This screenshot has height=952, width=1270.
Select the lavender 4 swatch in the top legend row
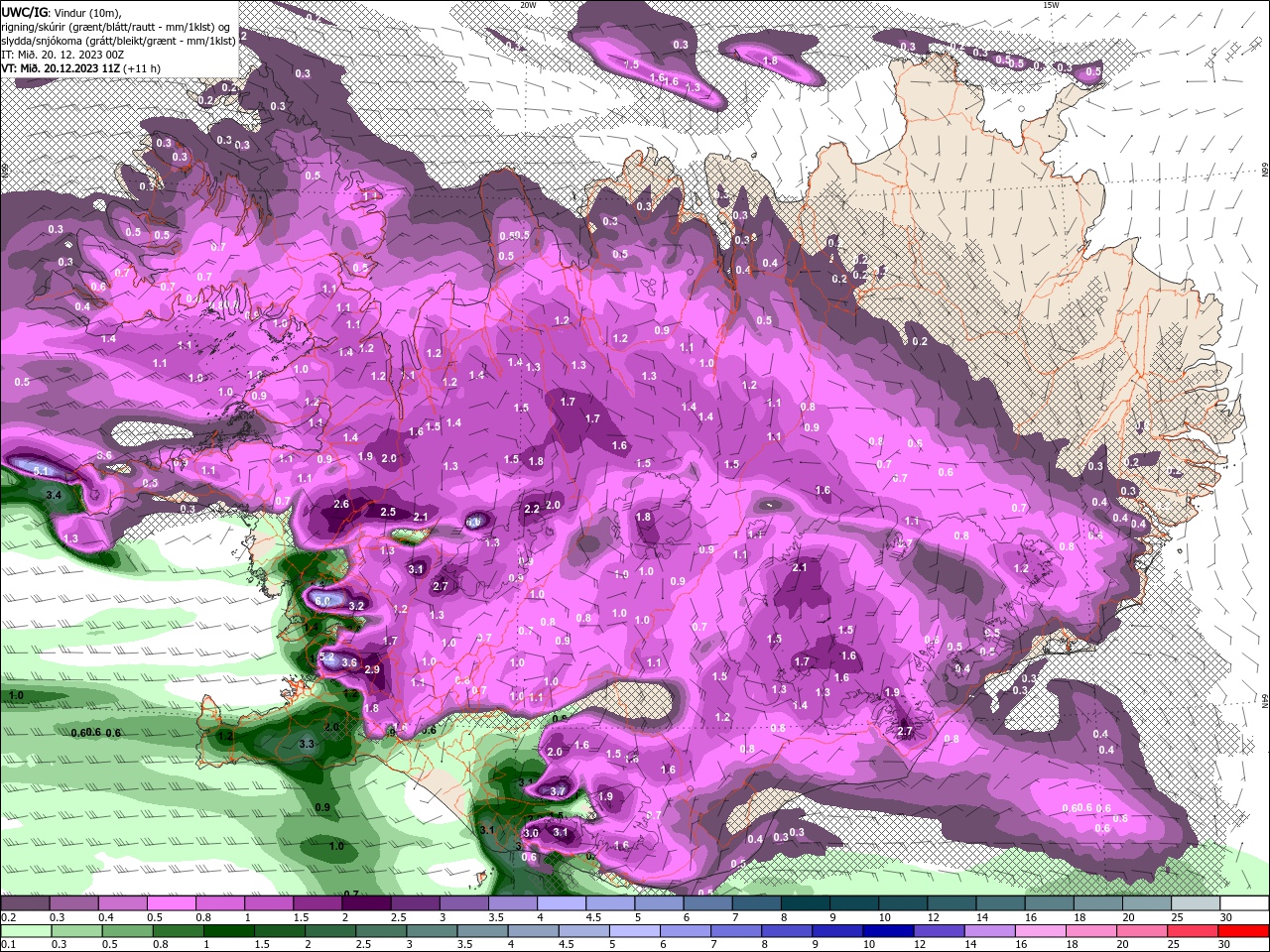560,903
